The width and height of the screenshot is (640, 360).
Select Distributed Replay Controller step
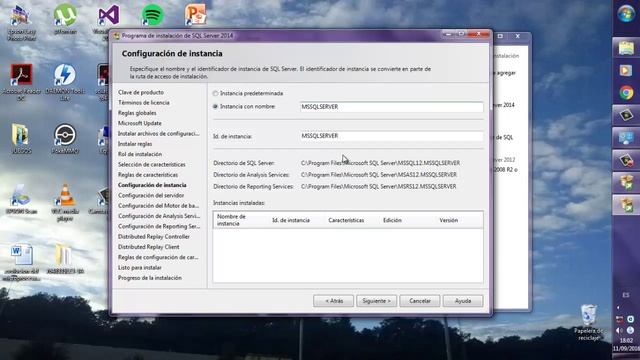click(154, 237)
